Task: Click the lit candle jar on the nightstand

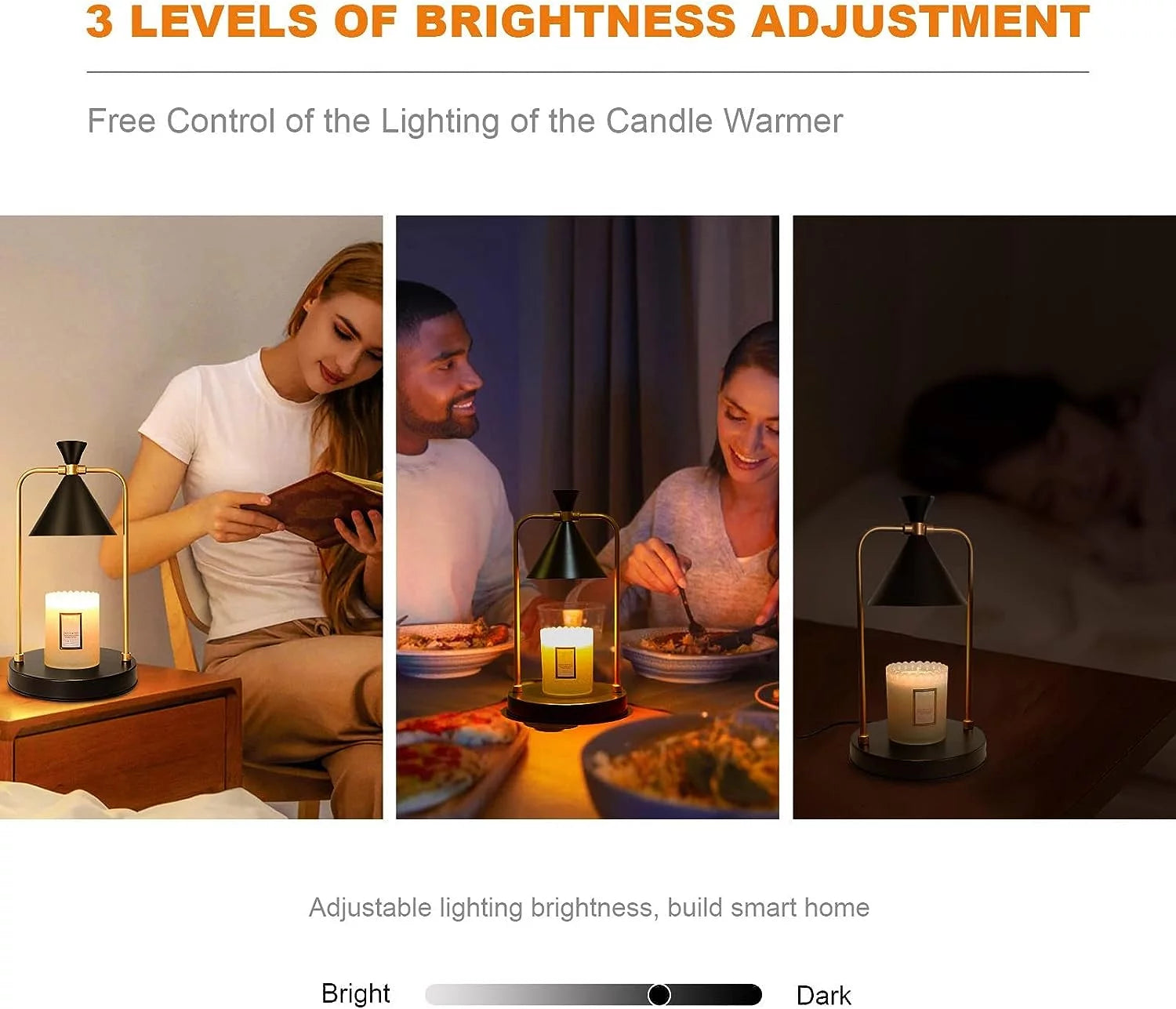Action: click(x=72, y=630)
